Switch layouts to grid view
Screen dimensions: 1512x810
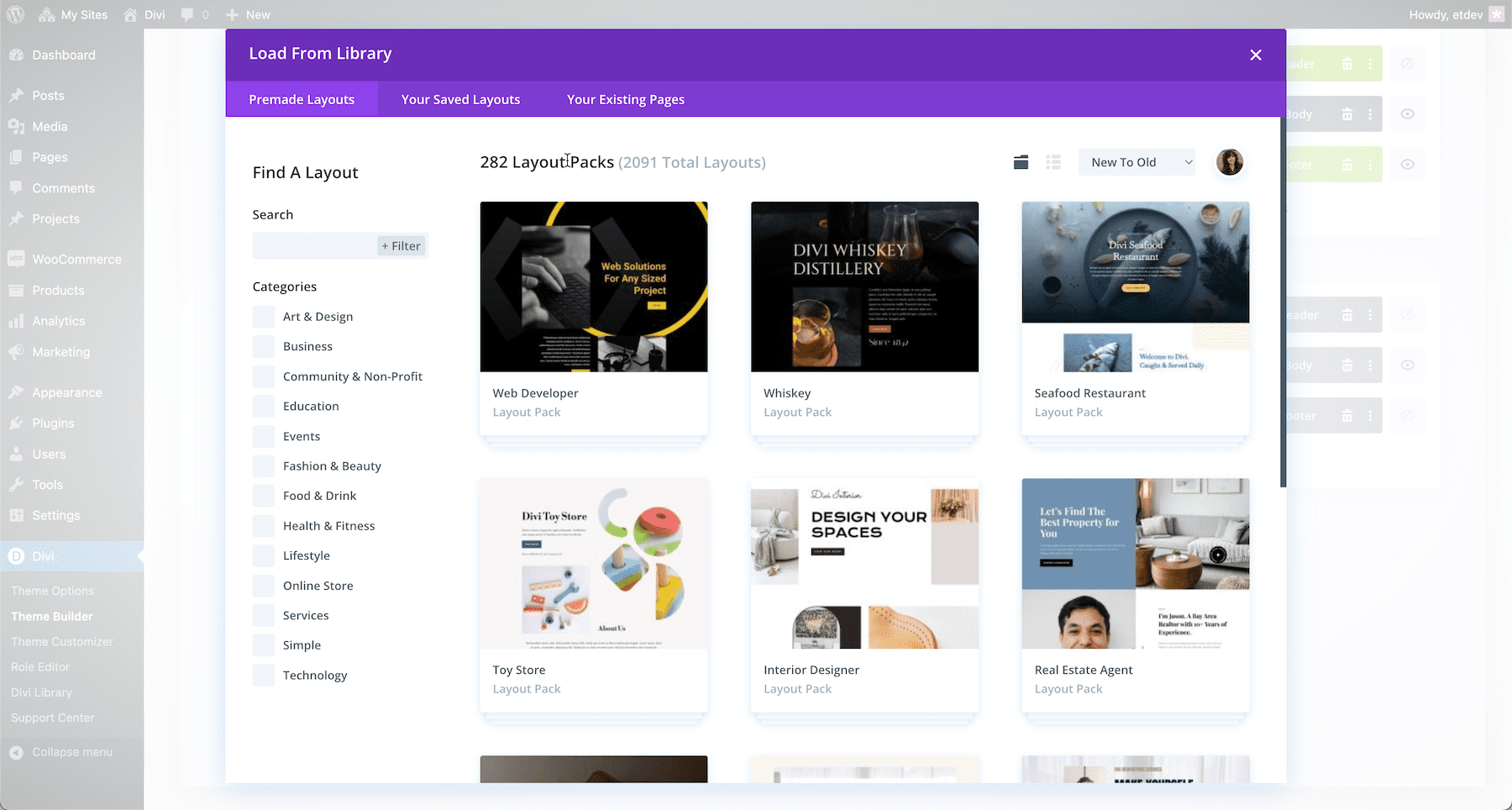pyautogui.click(x=1021, y=161)
